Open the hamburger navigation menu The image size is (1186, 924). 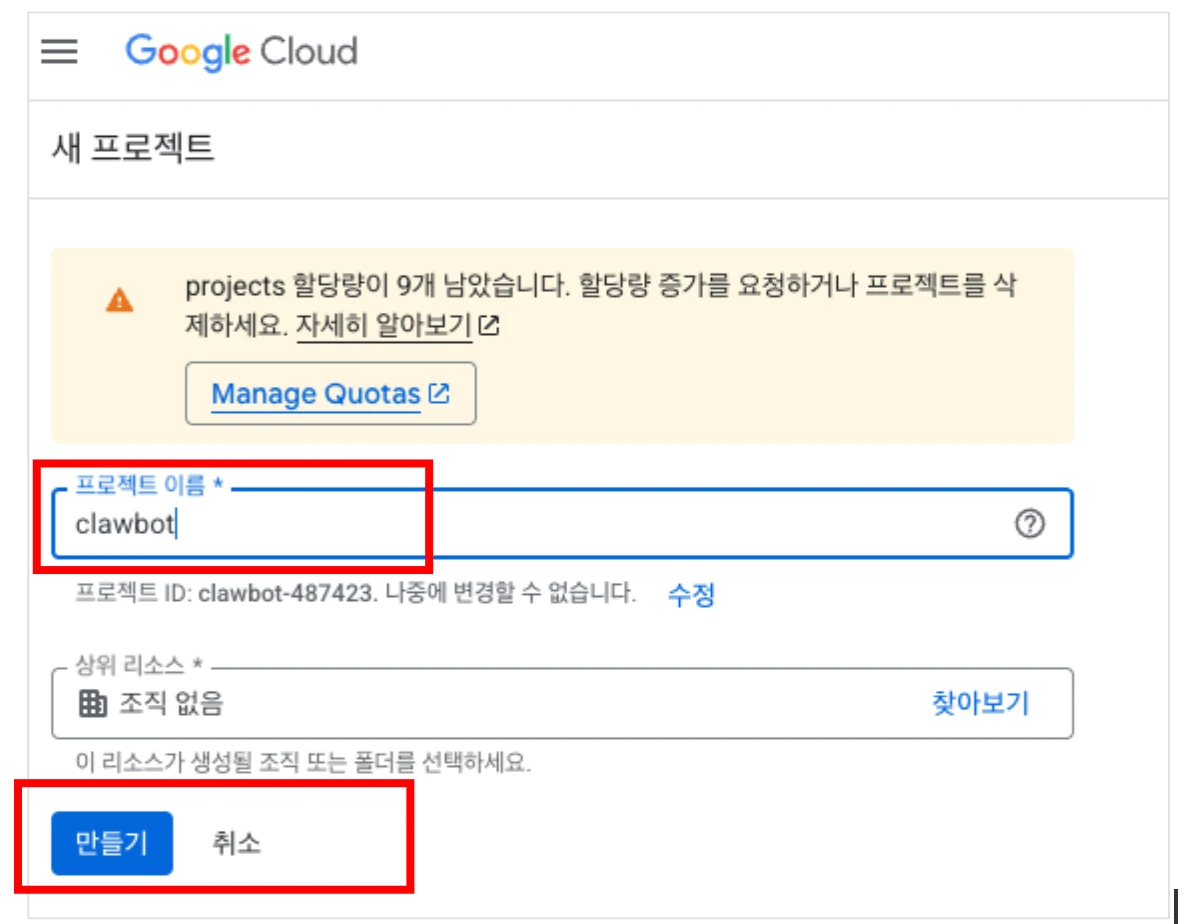(59, 52)
